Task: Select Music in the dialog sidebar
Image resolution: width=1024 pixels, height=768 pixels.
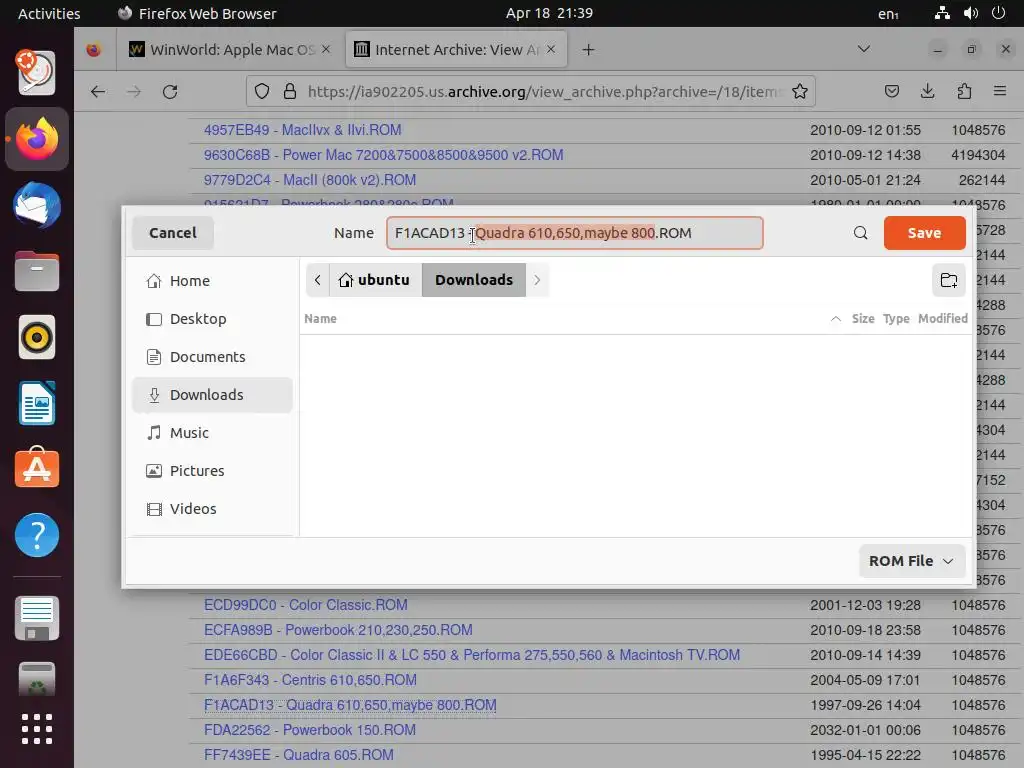Action: 212,432
